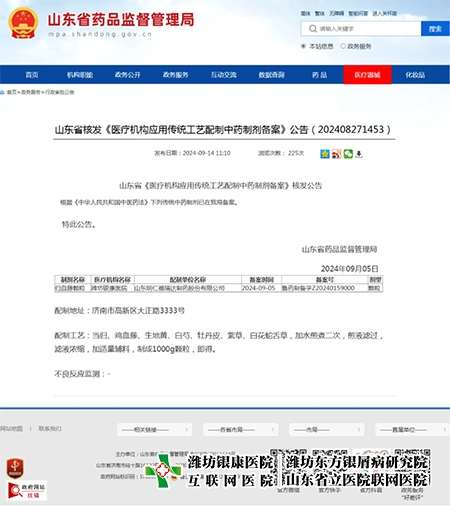Viewport: 450px width, 506px height.
Task: Select the 政务服务 radio button
Action: coord(343,46)
